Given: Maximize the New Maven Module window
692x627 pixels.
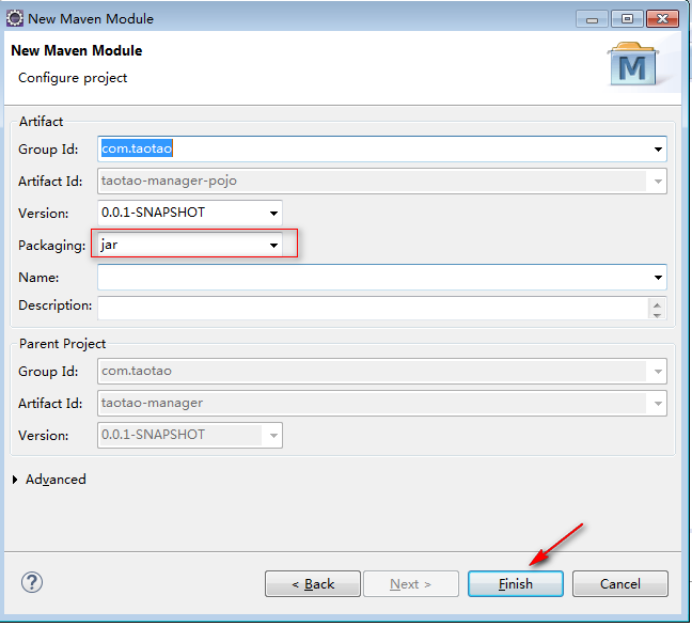Looking at the screenshot, I should pyautogui.click(x=627, y=19).
